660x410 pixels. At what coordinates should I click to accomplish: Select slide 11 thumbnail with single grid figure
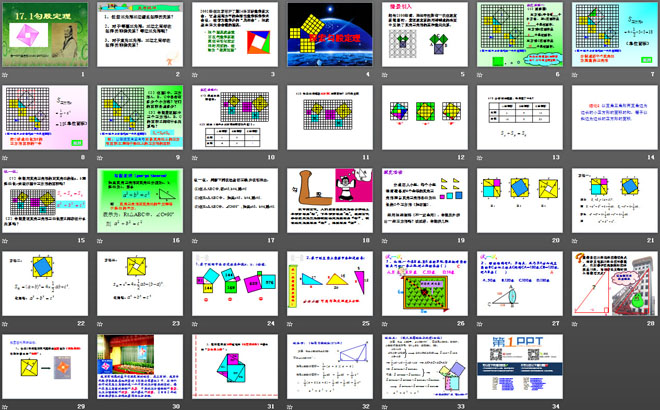pos(330,117)
